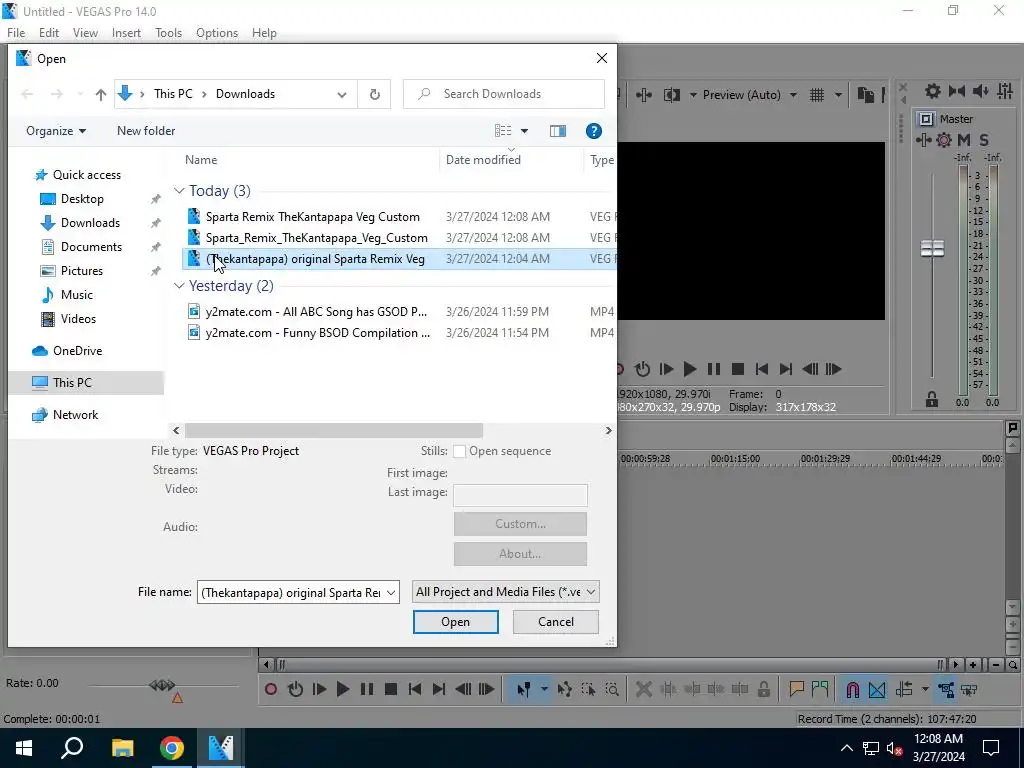This screenshot has width=1024, height=768.
Task: Select the Envelope Edit tool
Action: pyautogui.click(x=565, y=689)
